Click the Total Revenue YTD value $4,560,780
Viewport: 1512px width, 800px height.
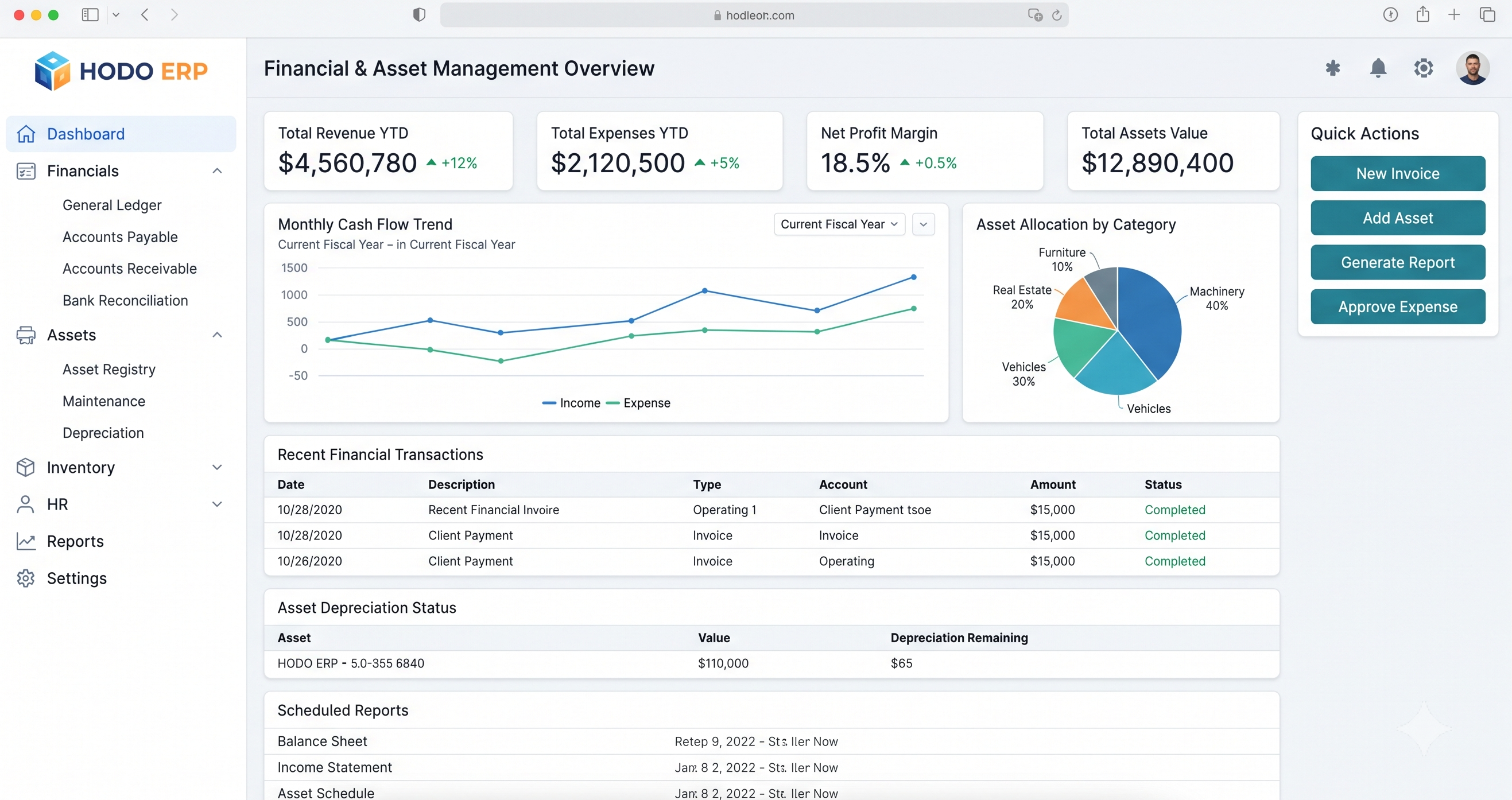[x=347, y=162]
